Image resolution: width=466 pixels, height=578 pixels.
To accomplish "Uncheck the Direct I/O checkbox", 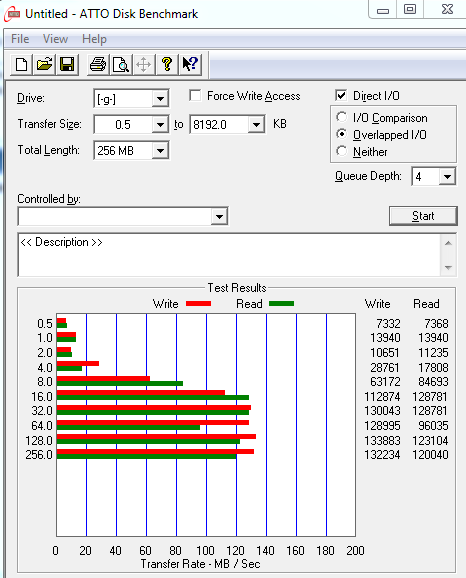I will (341, 95).
